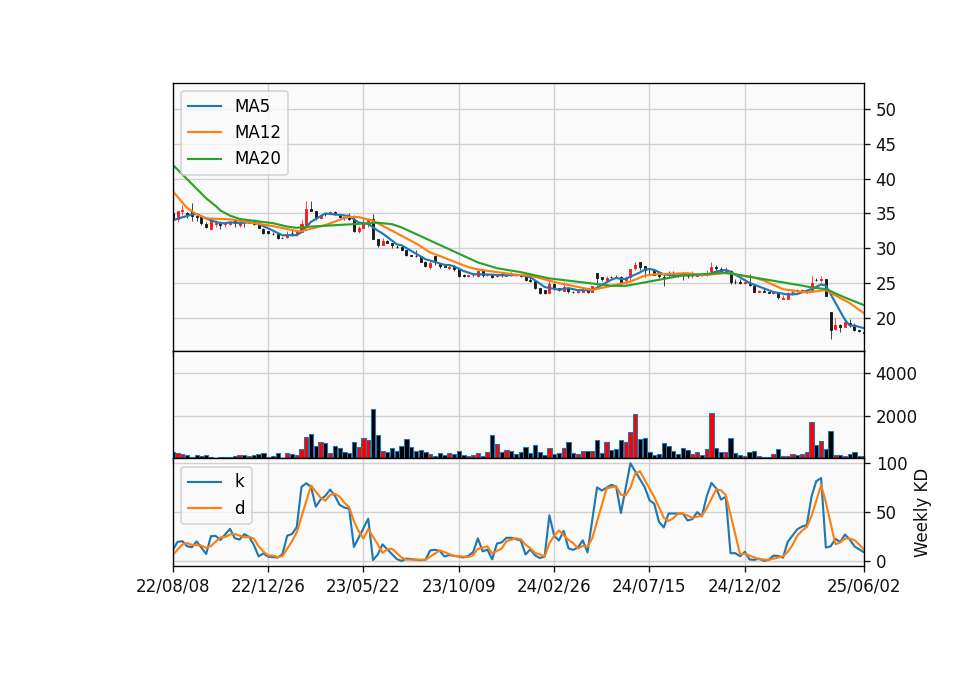
Task: Click the 23/05/22 date axis label
Action: [x=363, y=586]
